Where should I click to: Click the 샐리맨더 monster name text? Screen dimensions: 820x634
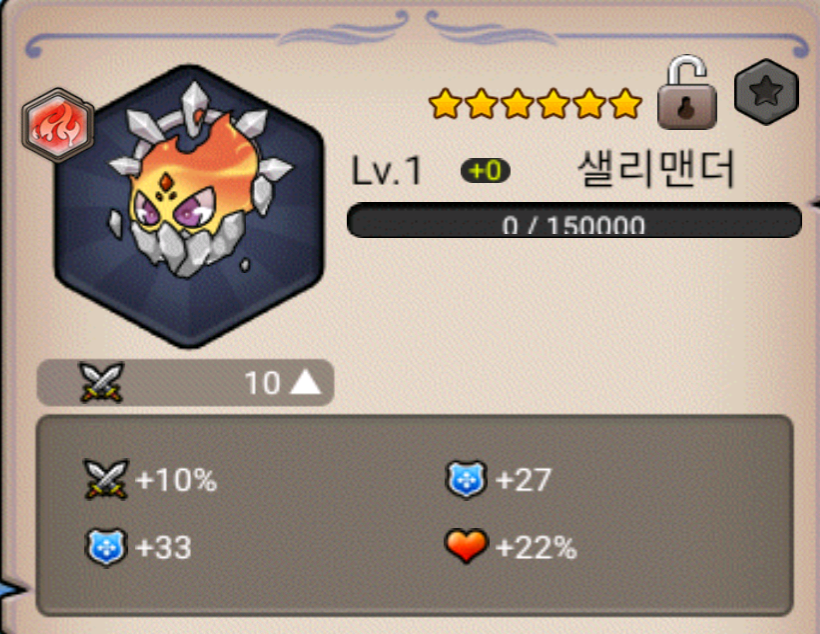click(656, 169)
